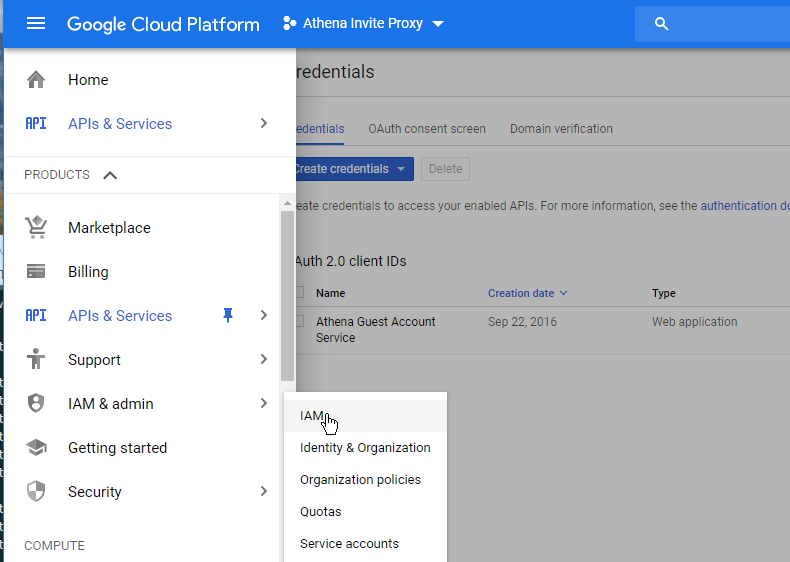Switch to the Credentials tab
Screen dimensions: 790x562
click(x=320, y=129)
